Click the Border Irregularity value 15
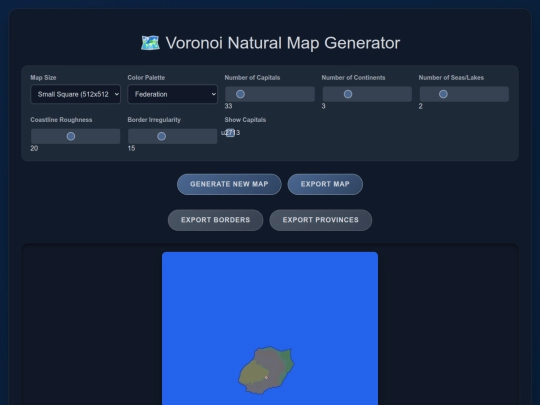 pos(131,148)
